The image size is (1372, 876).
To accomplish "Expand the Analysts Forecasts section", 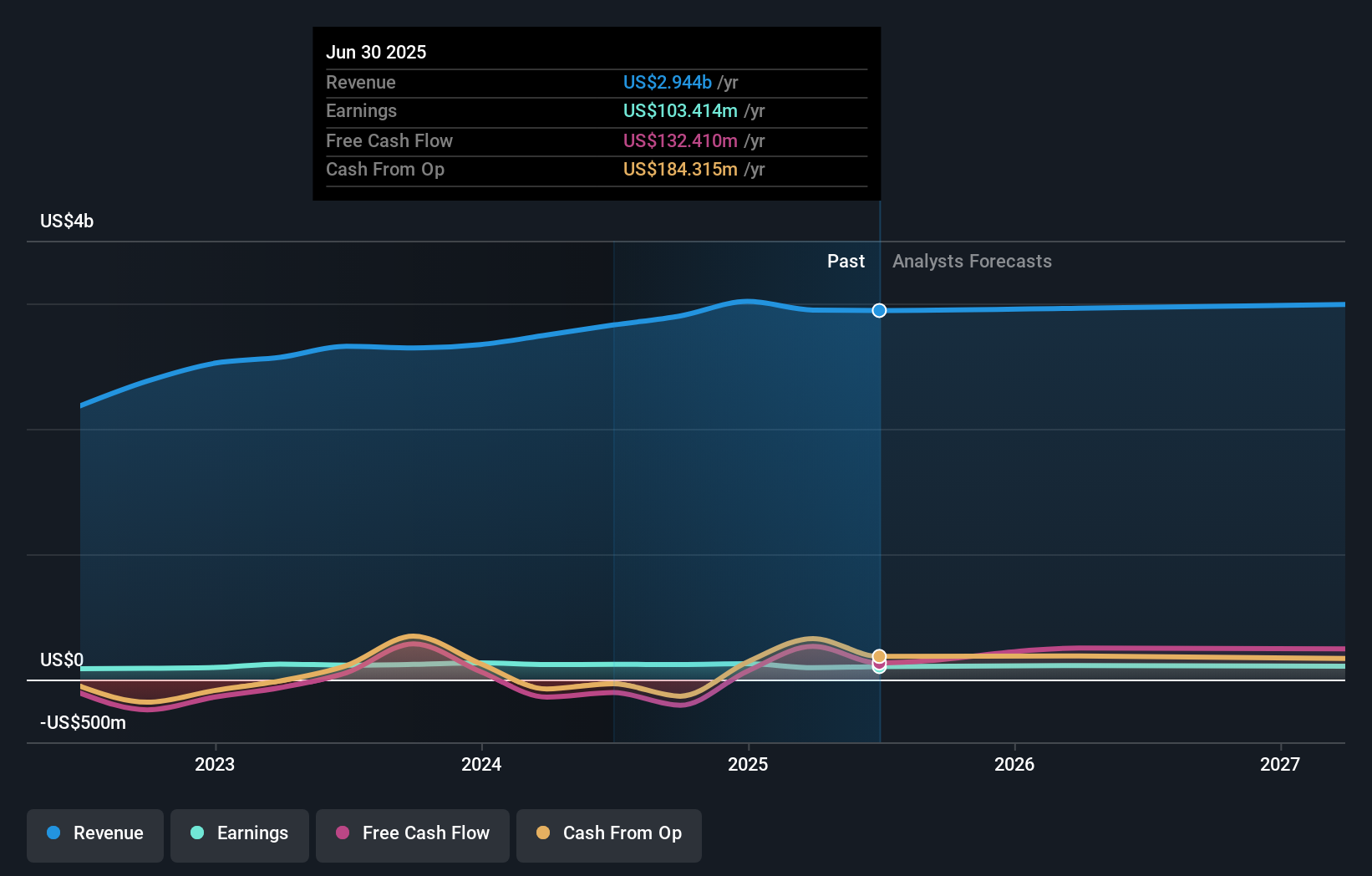I will tap(971, 261).
